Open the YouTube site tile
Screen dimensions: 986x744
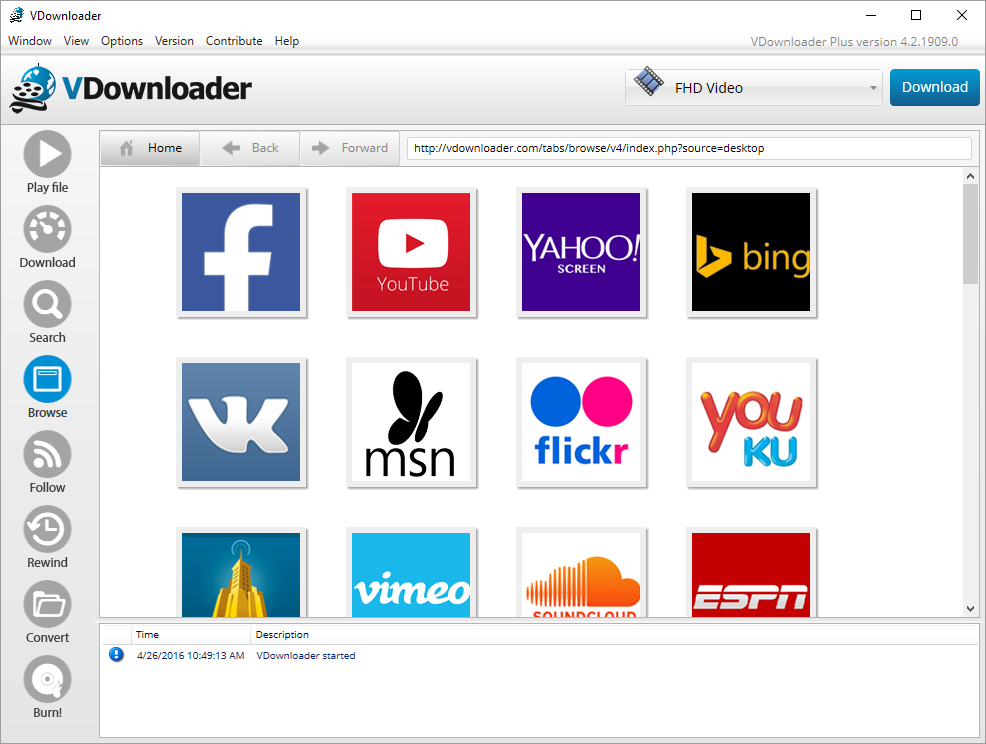point(411,252)
